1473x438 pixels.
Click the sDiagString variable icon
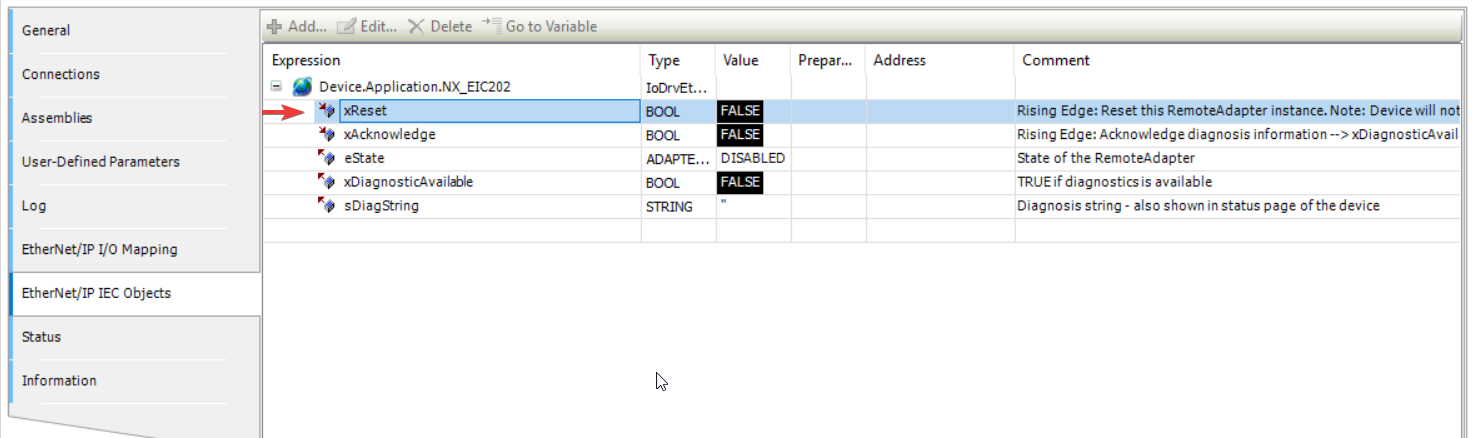click(326, 205)
